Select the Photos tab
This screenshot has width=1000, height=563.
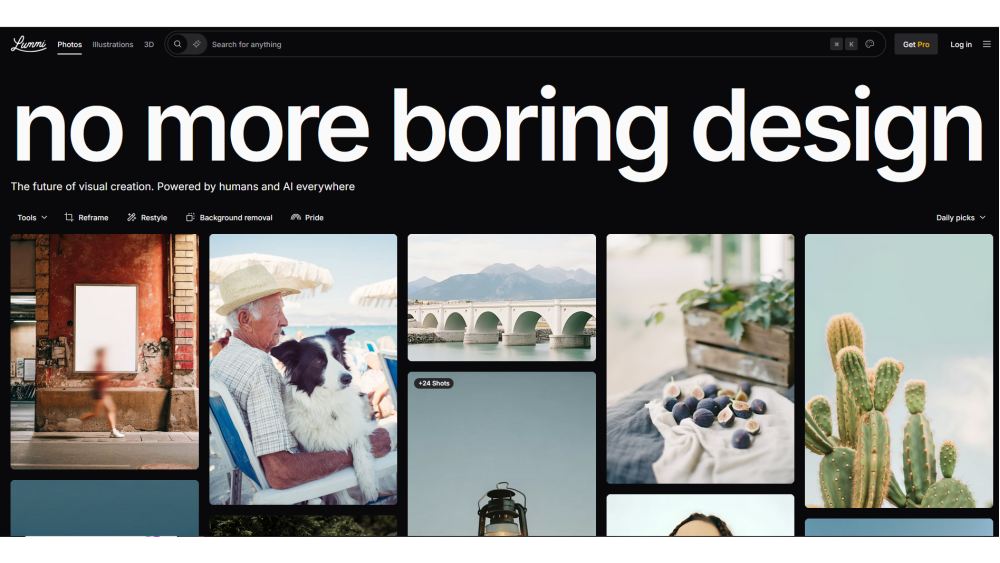tap(70, 44)
